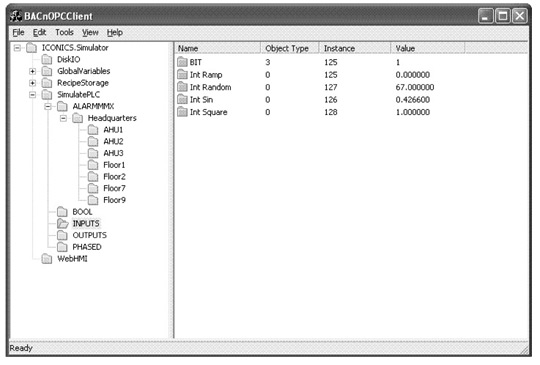Screen dimensions: 540x365
Task: Click the Int Random item icon
Action: coord(182,87)
